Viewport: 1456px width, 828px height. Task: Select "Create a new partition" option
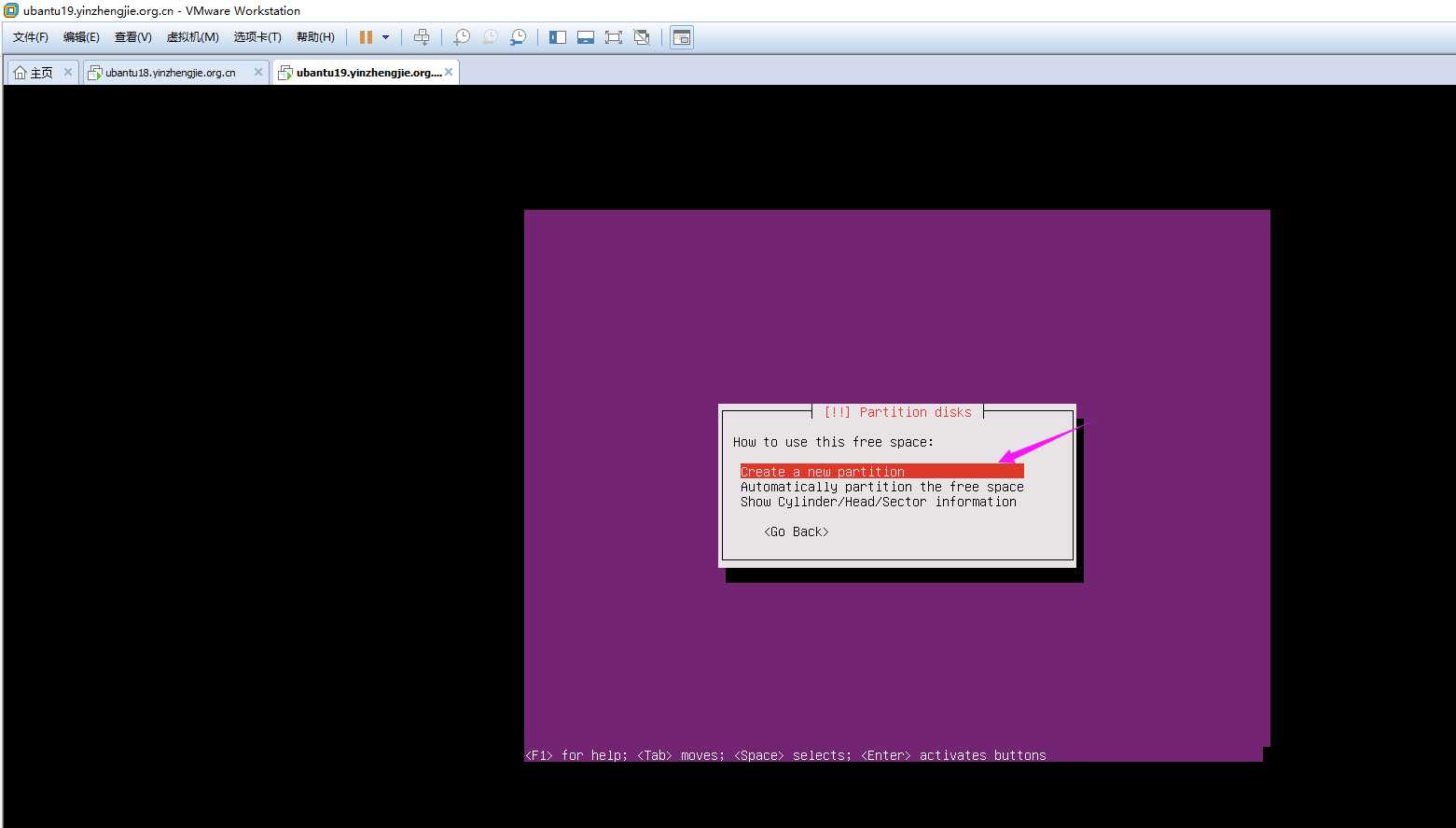pos(882,472)
